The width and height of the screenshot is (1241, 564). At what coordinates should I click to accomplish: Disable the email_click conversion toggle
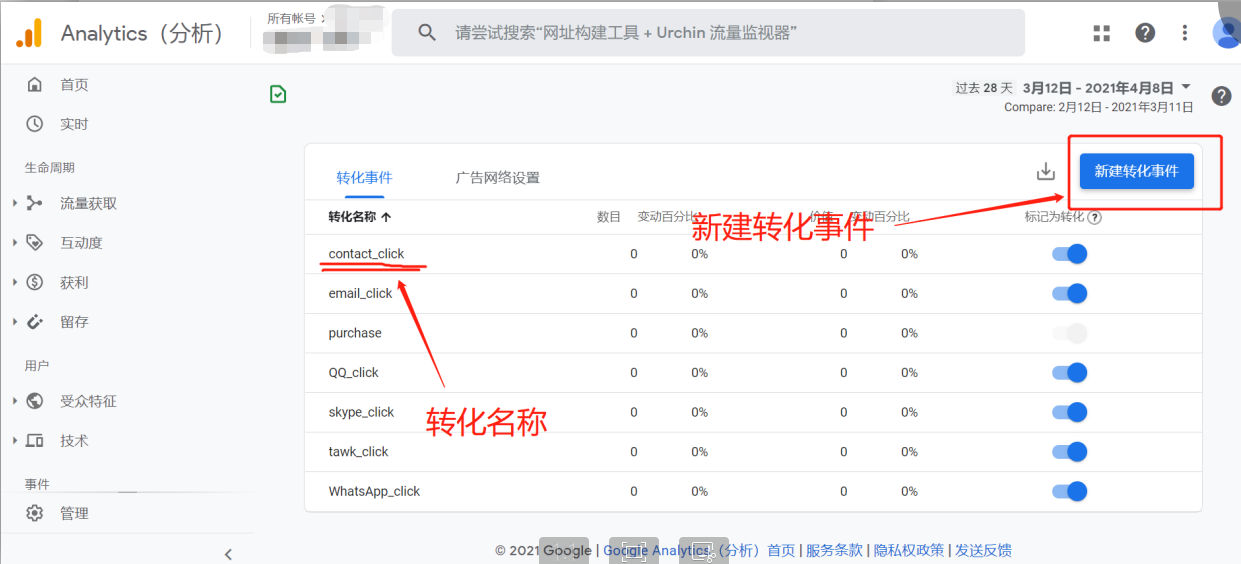tap(1069, 294)
